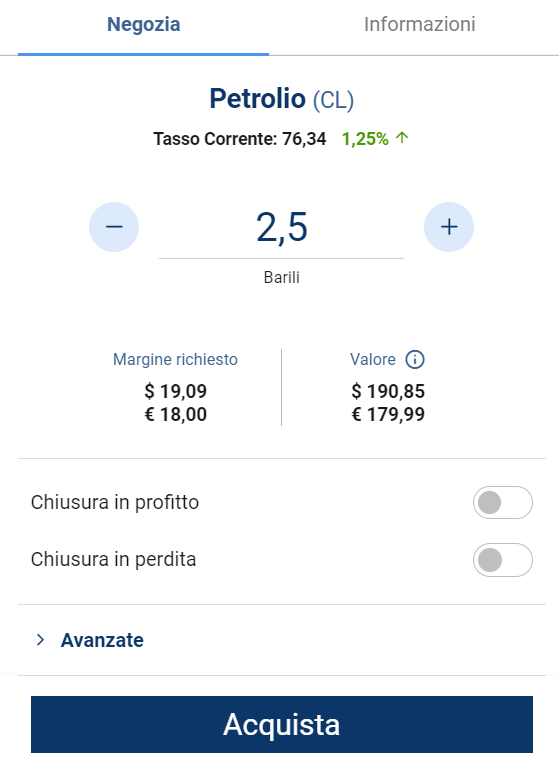This screenshot has width=559, height=765.
Task: Click the green up arrow indicator
Action: click(402, 138)
